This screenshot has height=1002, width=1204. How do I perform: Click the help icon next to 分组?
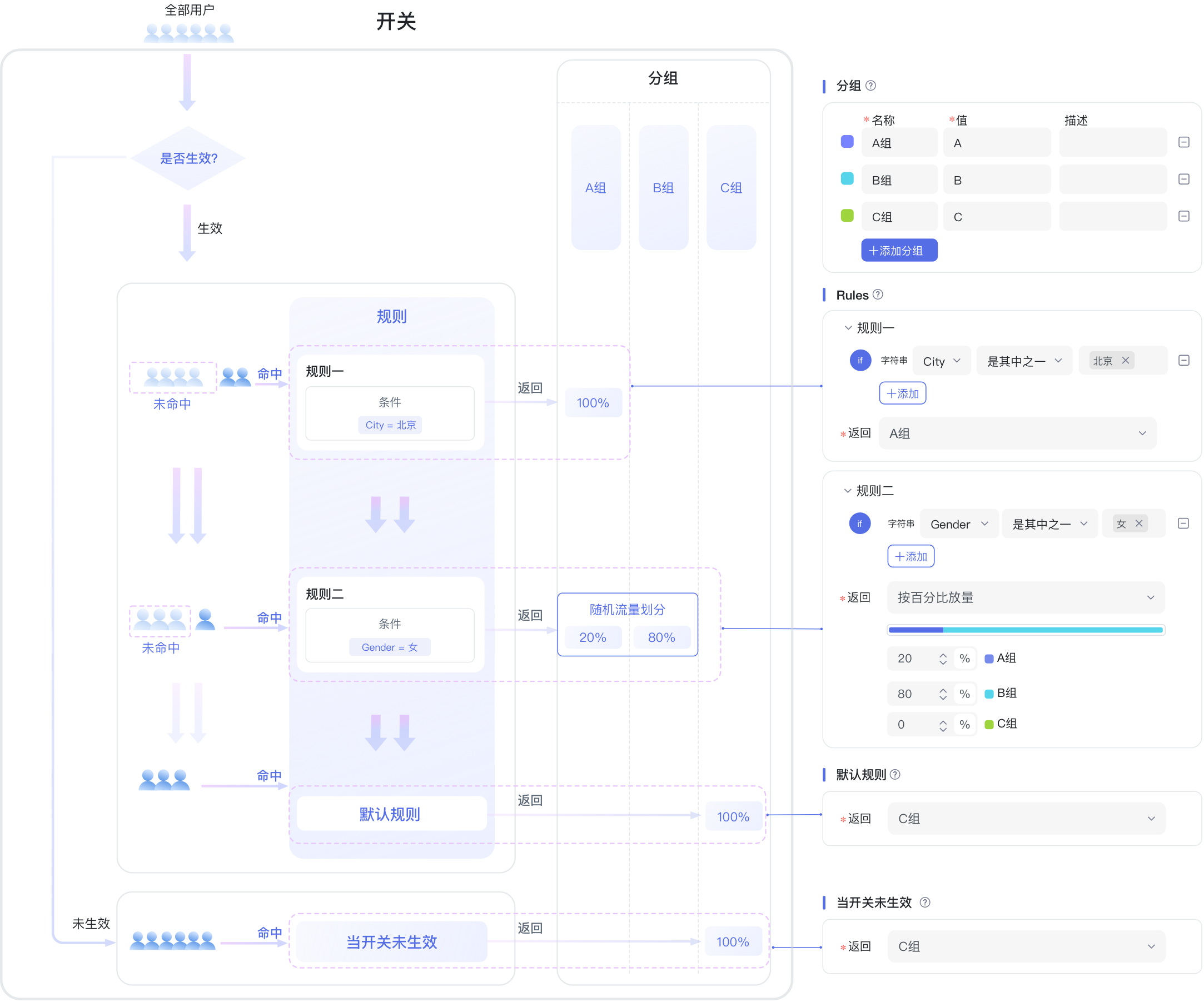click(x=870, y=86)
